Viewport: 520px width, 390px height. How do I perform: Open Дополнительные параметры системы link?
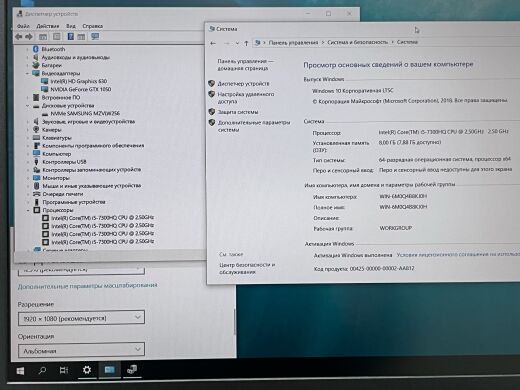(254, 126)
